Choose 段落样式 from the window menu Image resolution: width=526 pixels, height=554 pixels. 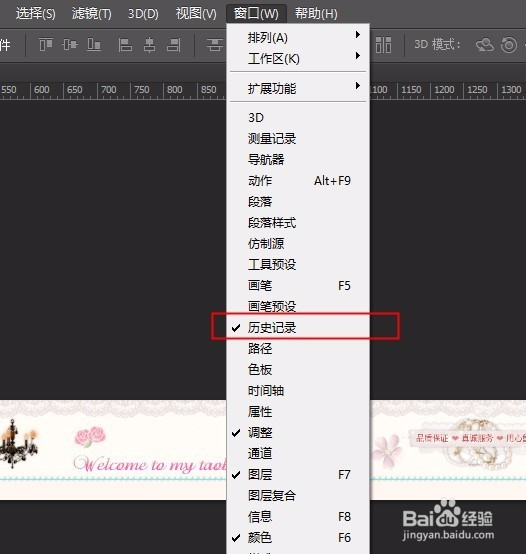coord(298,223)
